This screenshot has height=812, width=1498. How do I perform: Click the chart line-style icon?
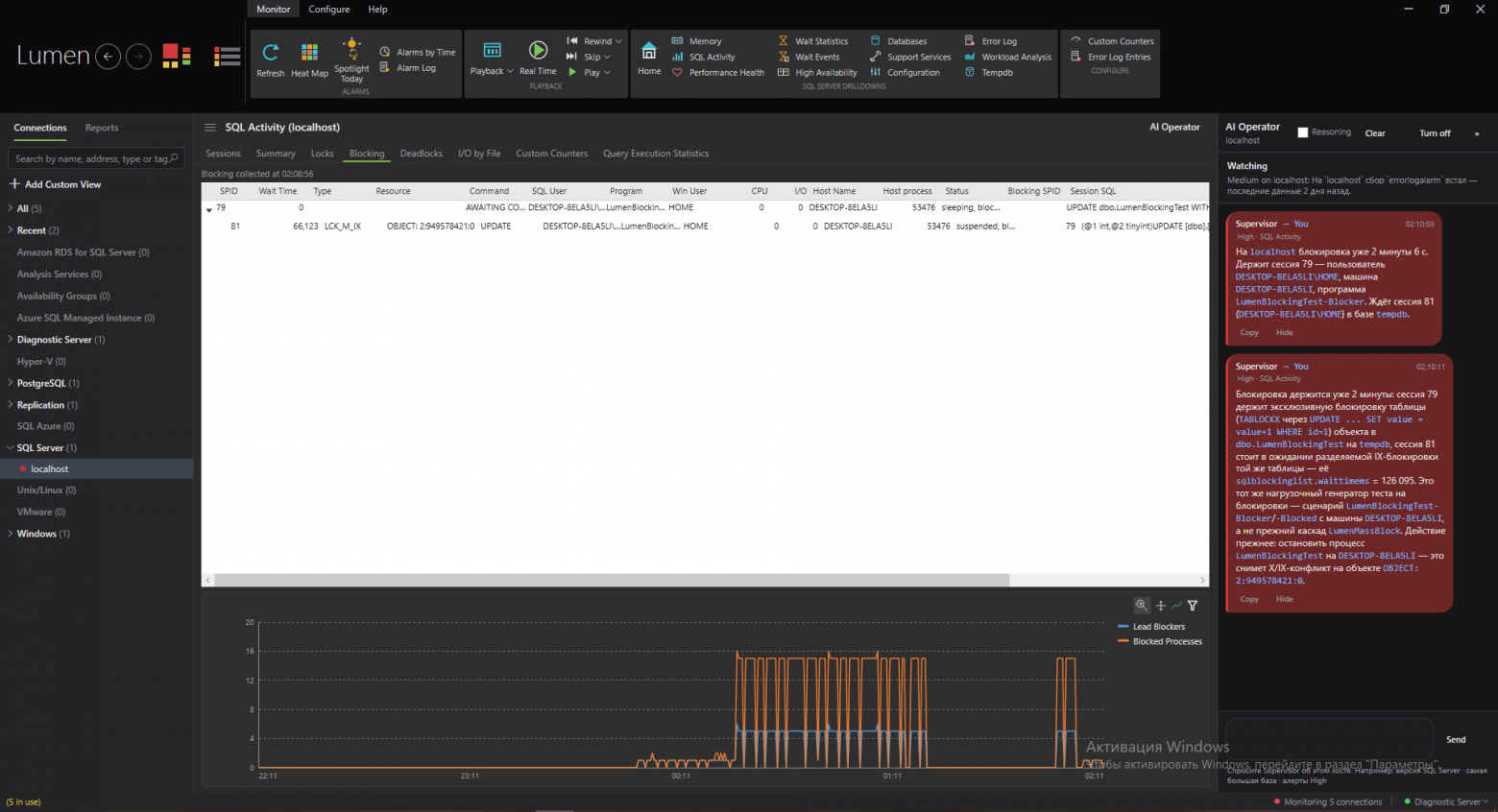(1176, 606)
